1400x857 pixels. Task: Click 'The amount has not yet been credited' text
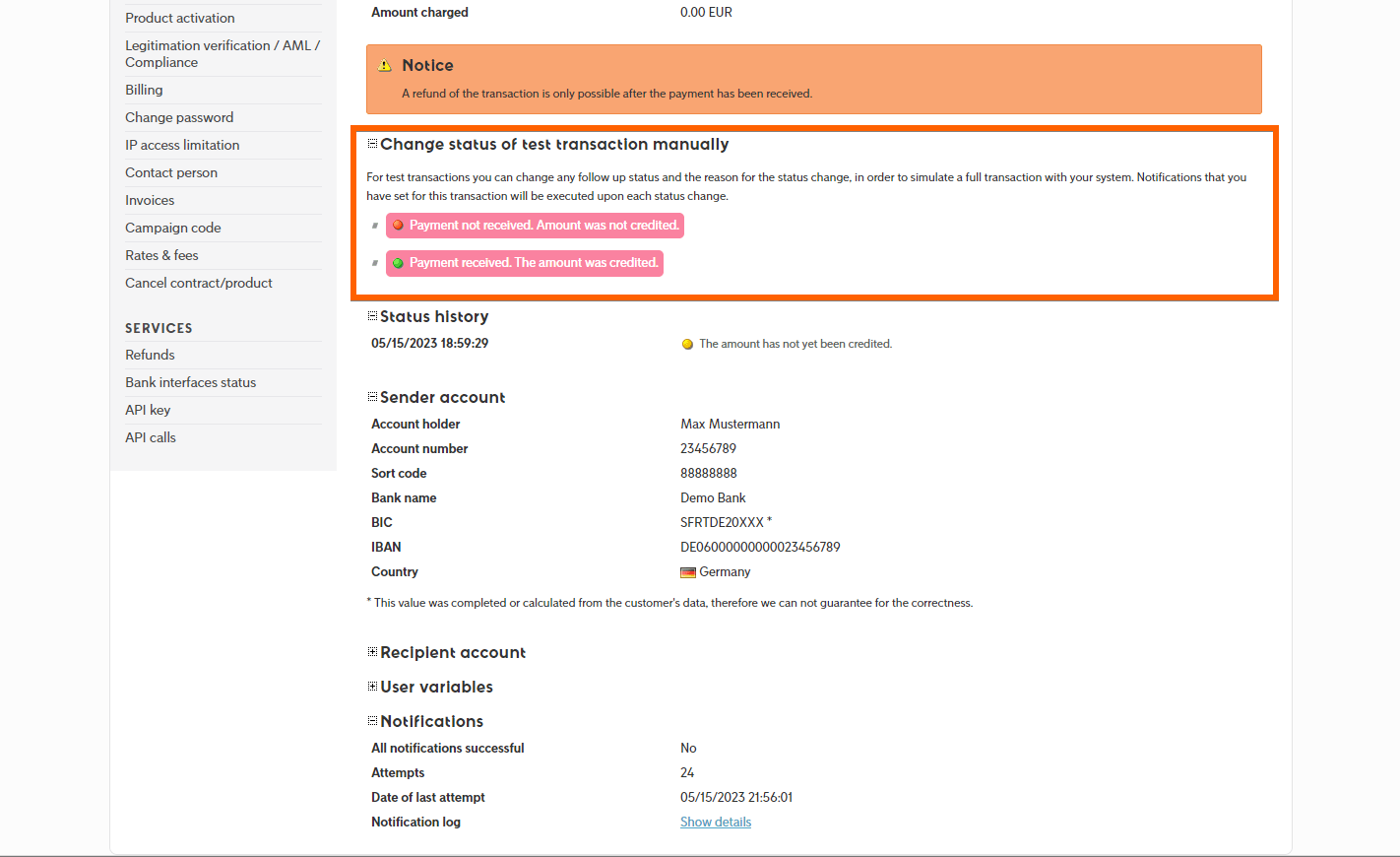point(795,344)
